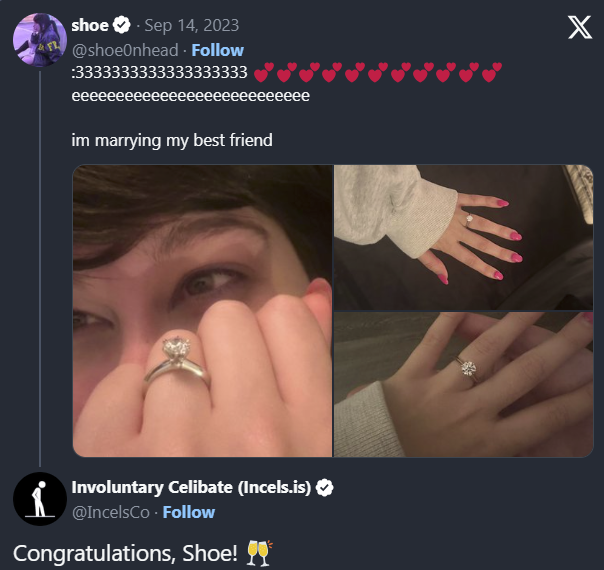Open the Involuntary Celibate (Incels.is) name link
The width and height of the screenshot is (604, 570).
pos(191,488)
